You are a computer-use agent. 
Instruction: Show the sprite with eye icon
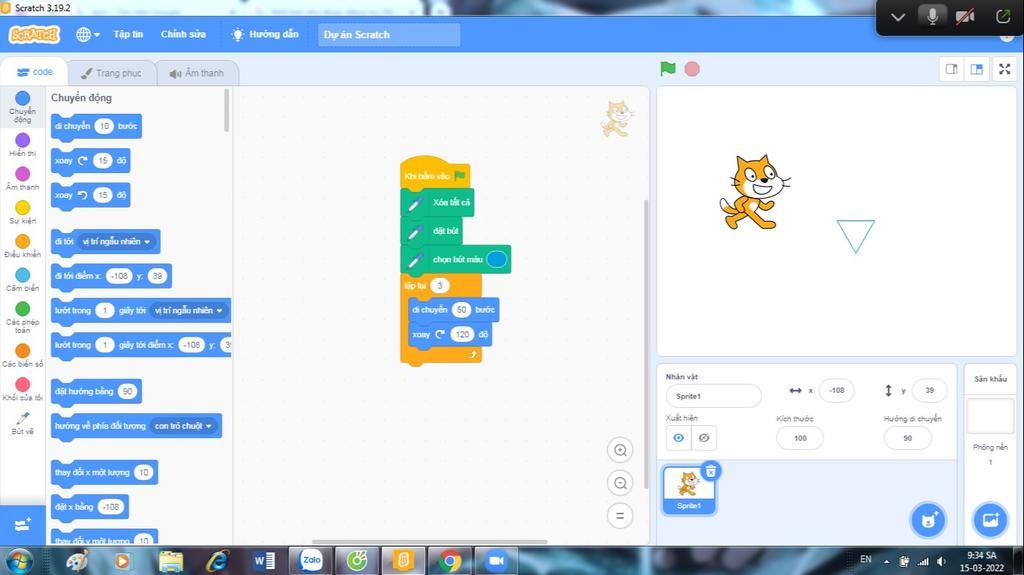point(679,438)
